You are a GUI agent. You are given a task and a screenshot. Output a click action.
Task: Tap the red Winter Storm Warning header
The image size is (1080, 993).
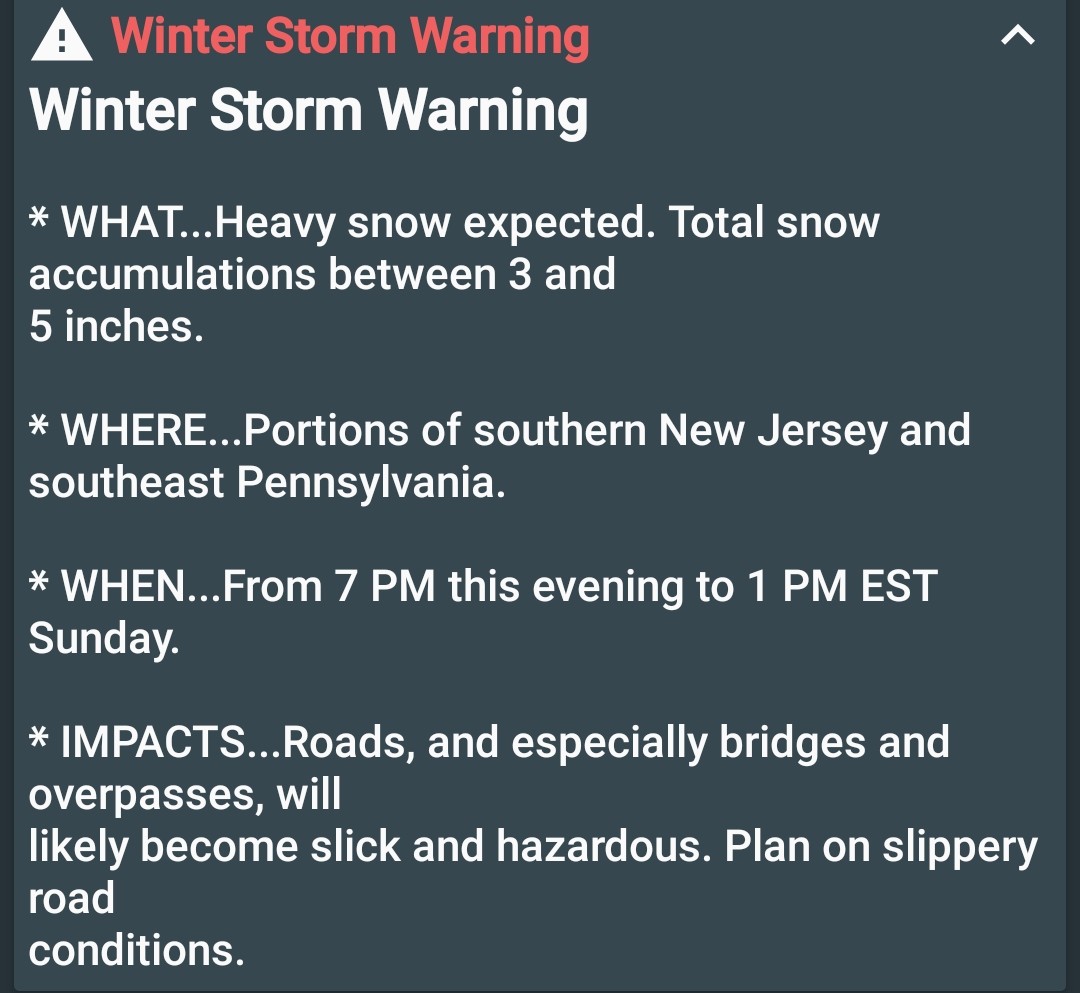point(350,36)
